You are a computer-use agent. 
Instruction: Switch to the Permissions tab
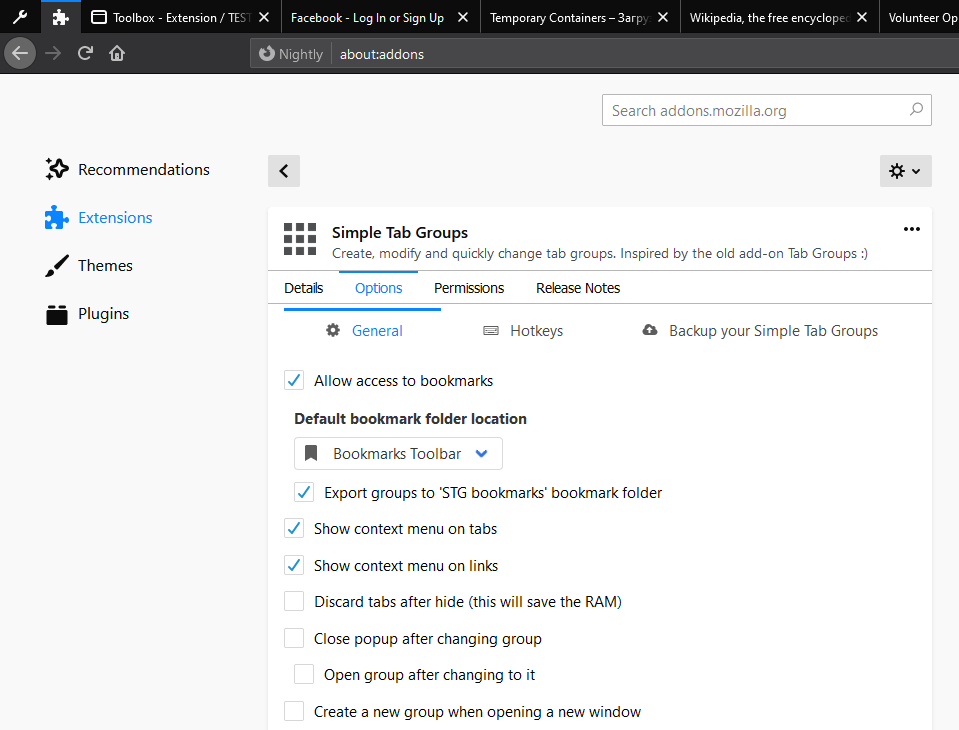pyautogui.click(x=469, y=288)
